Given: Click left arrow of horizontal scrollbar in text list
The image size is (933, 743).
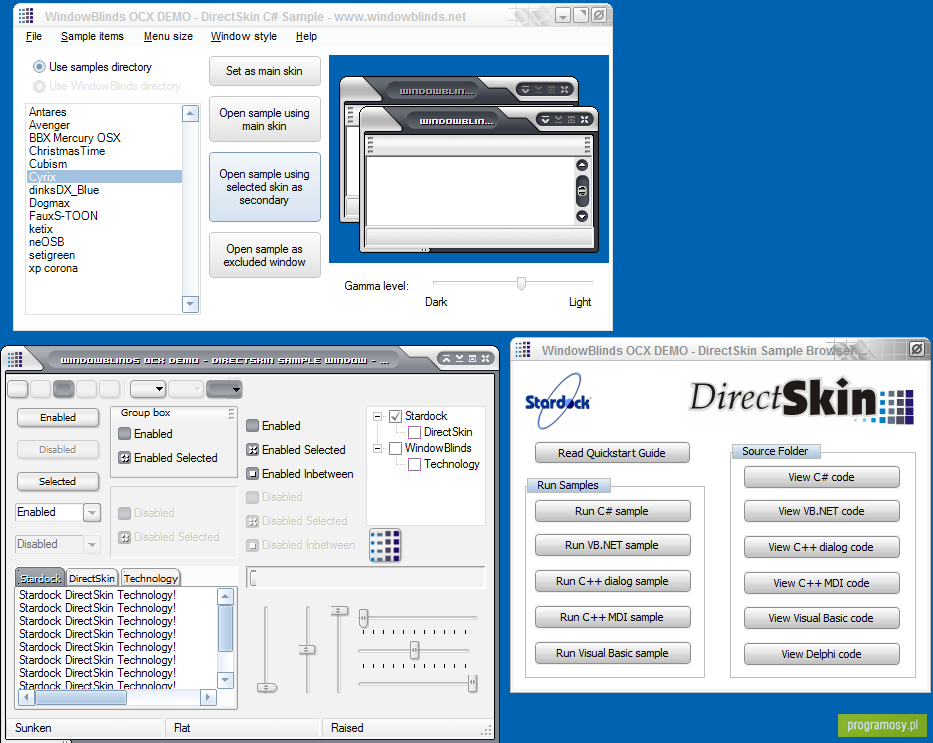Looking at the screenshot, I should [x=26, y=697].
